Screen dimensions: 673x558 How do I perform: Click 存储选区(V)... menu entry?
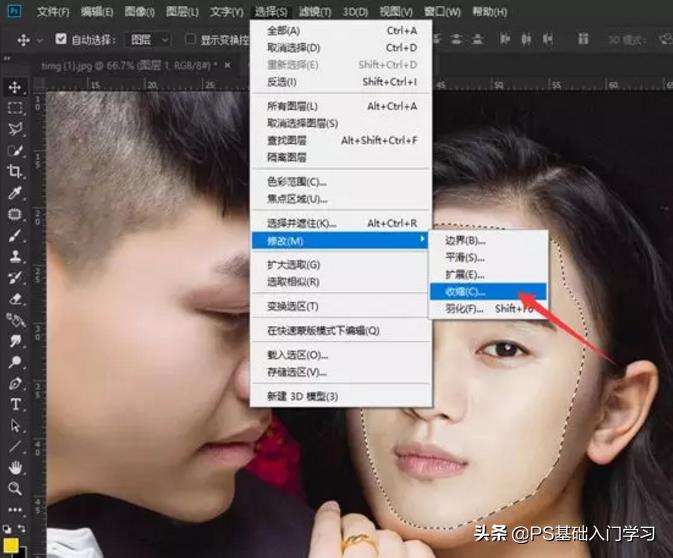[x=297, y=372]
